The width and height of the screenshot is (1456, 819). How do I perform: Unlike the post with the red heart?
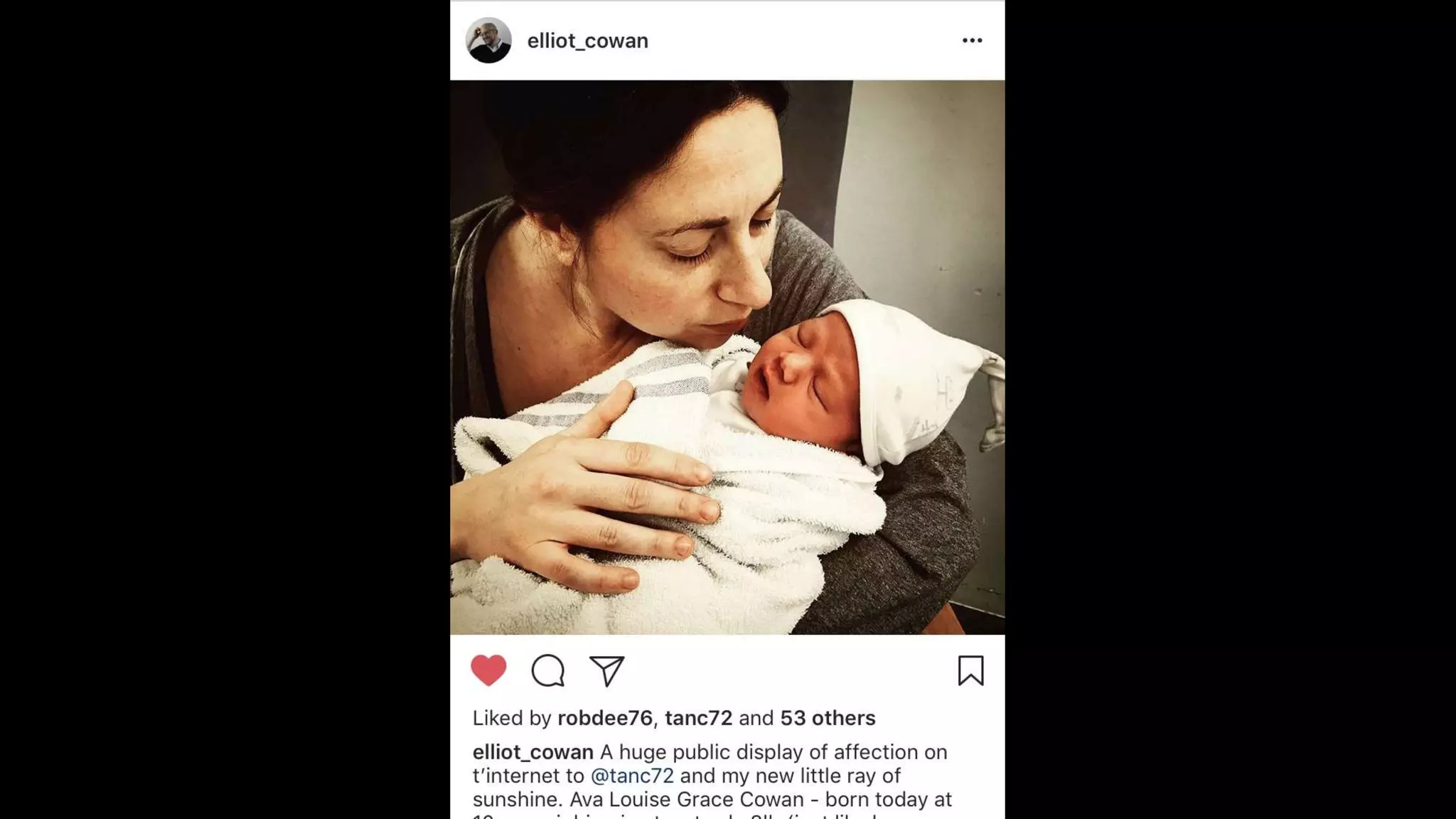click(488, 670)
